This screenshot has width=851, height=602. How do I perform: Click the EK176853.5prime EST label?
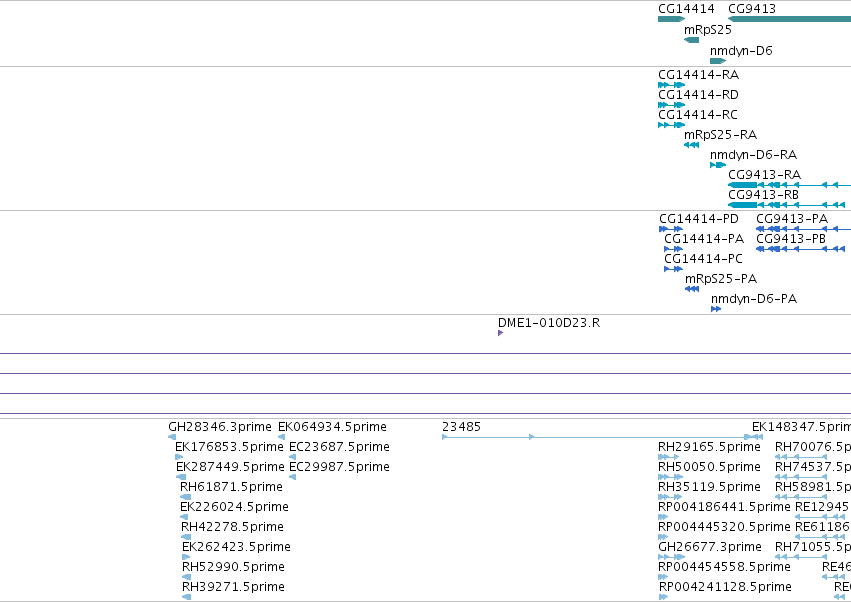[x=229, y=447]
